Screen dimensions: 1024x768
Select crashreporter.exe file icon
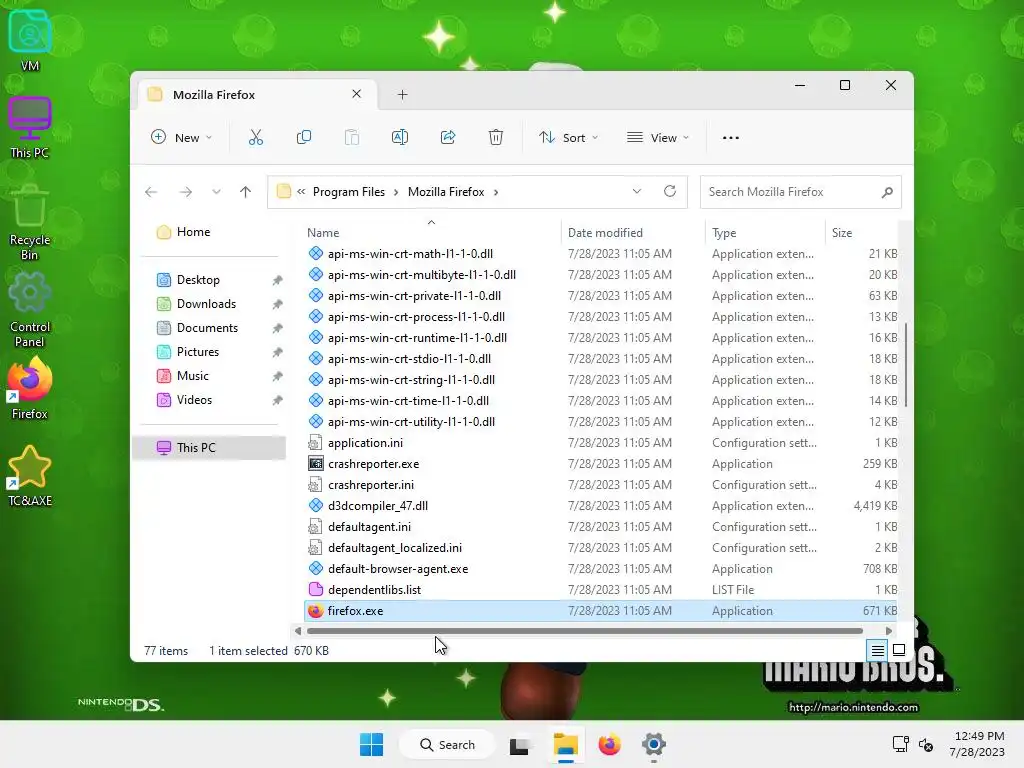coord(315,464)
